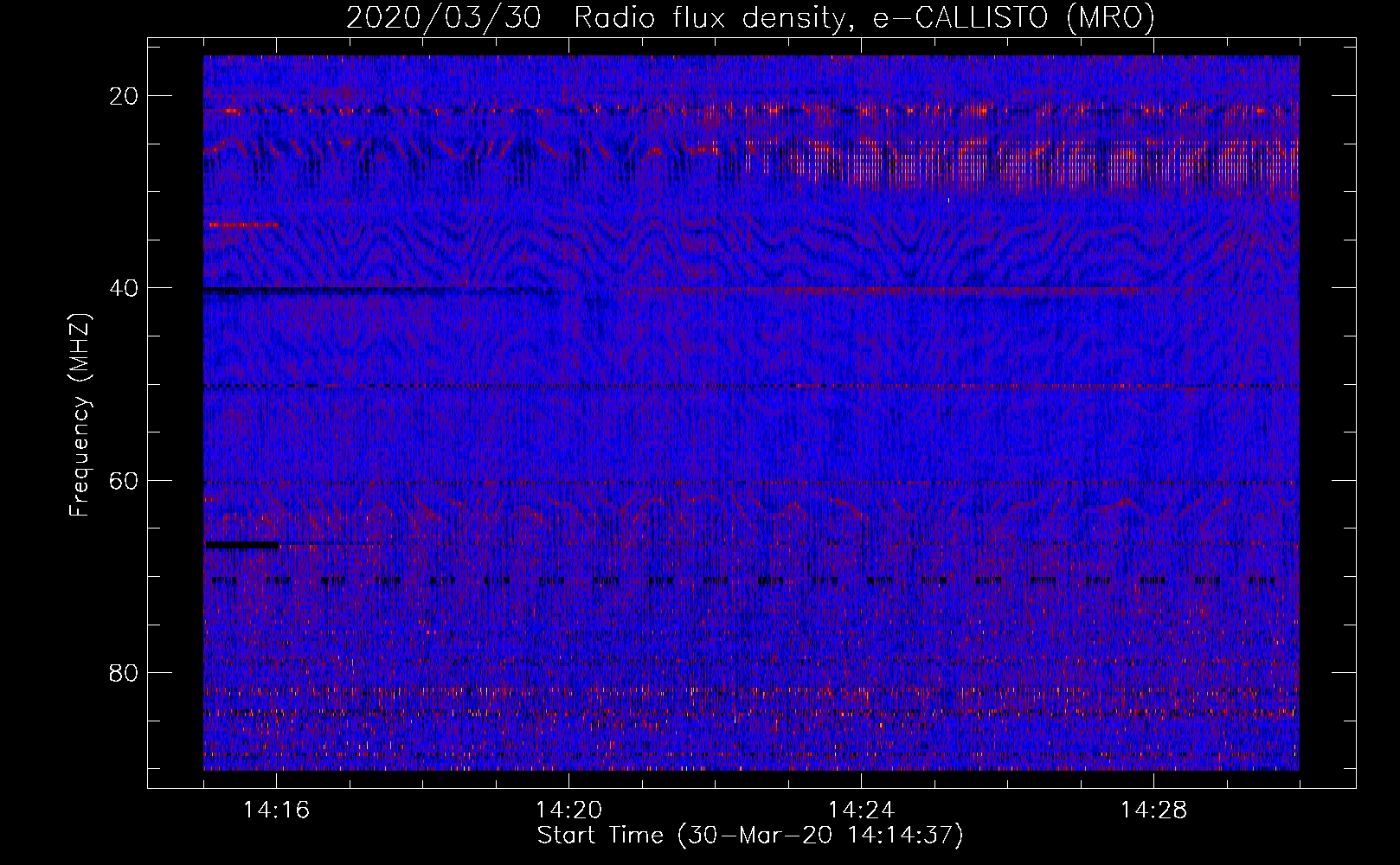
Task: Click the plot title '2020/03/30 Radio flux density'
Action: click(750, 17)
